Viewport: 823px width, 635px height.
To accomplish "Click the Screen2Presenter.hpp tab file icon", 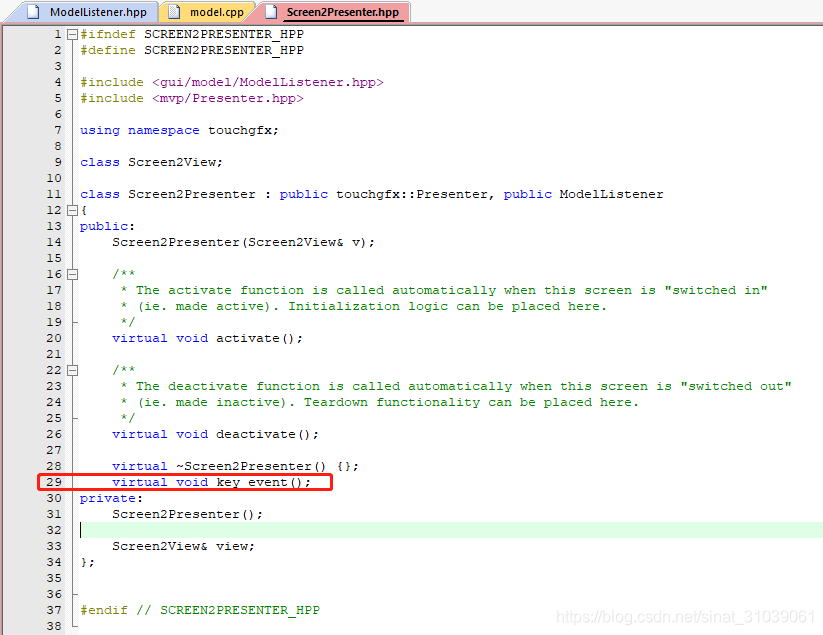I will point(271,12).
